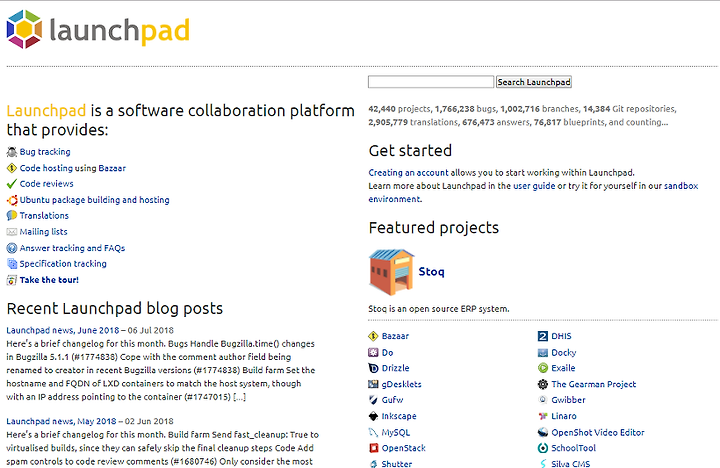Open the Bazaar featured project link
720x468 pixels.
[x=395, y=336]
